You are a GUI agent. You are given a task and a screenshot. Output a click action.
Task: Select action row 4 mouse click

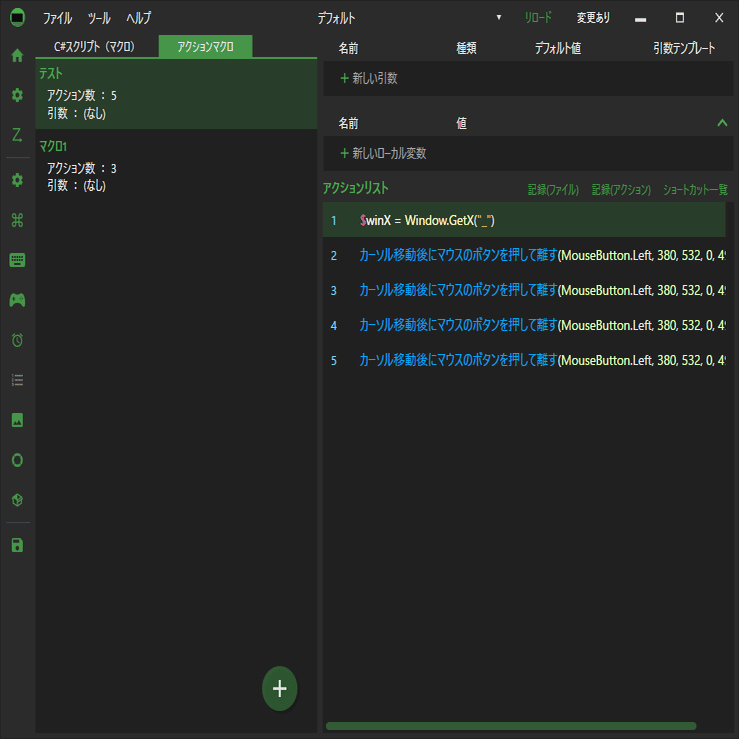[524, 325]
